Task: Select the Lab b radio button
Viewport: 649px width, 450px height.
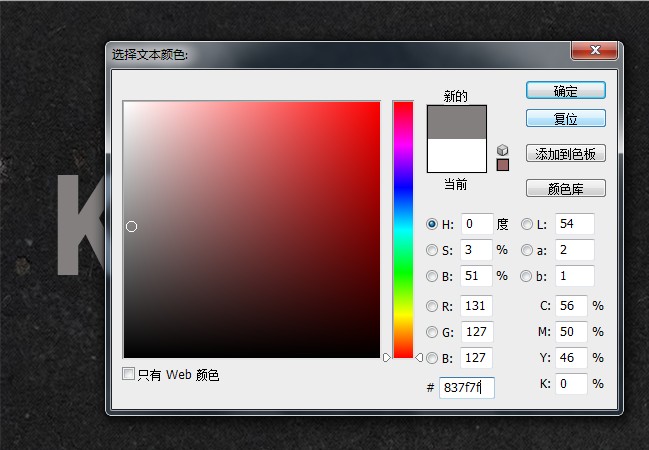Action: 526,276
